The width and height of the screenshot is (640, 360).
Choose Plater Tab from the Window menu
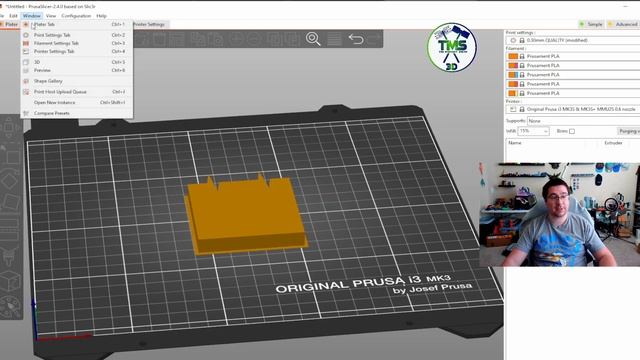click(77, 24)
